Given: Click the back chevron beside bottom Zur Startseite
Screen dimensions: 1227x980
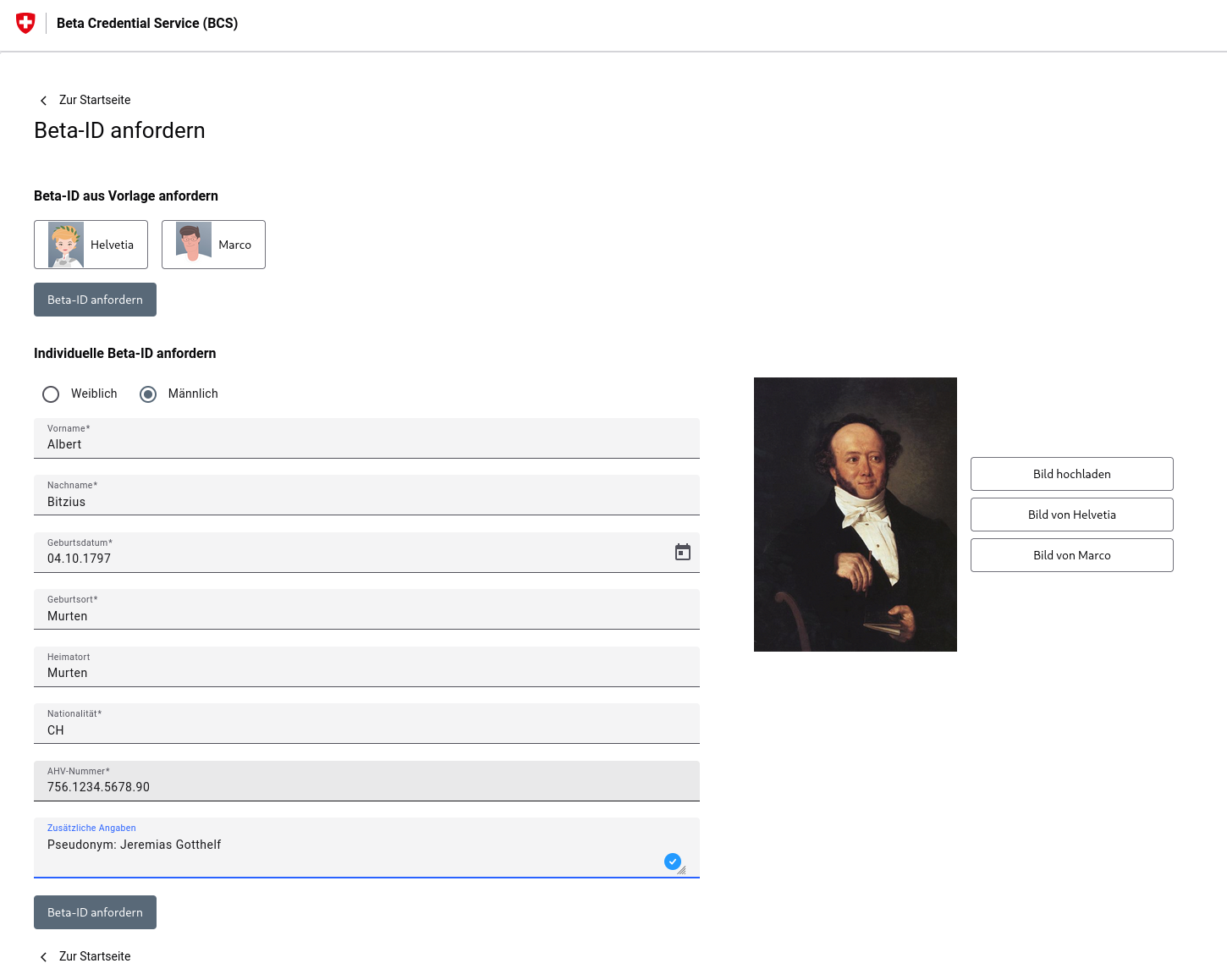Looking at the screenshot, I should [x=43, y=957].
